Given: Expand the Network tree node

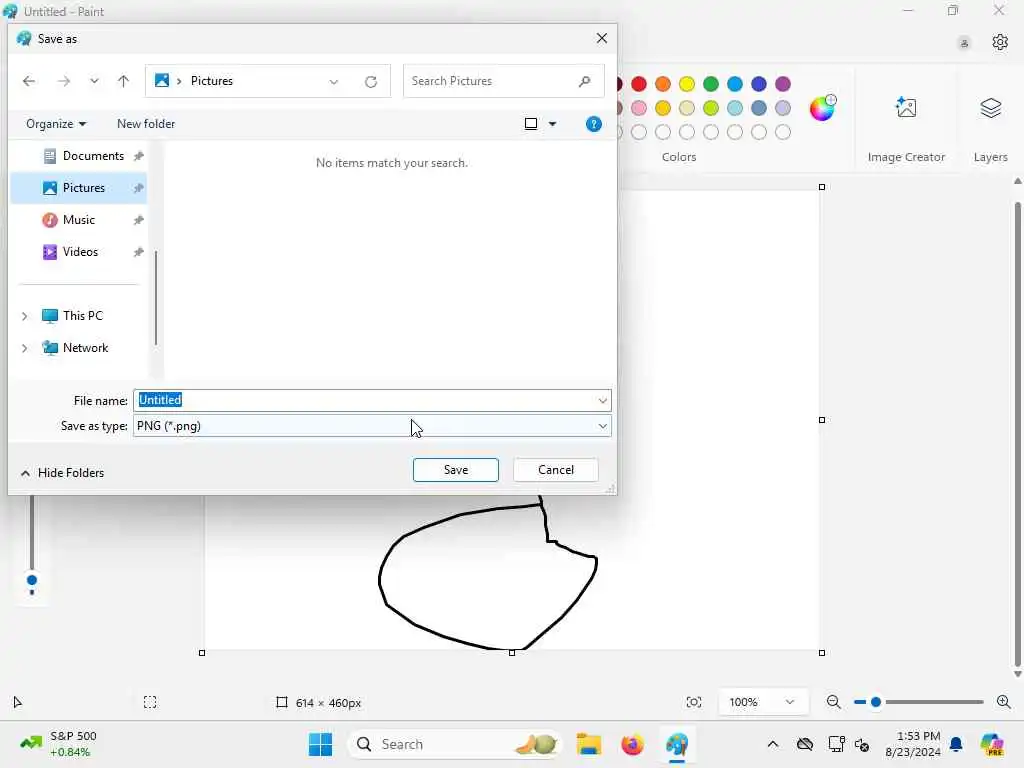Looking at the screenshot, I should click(25, 348).
